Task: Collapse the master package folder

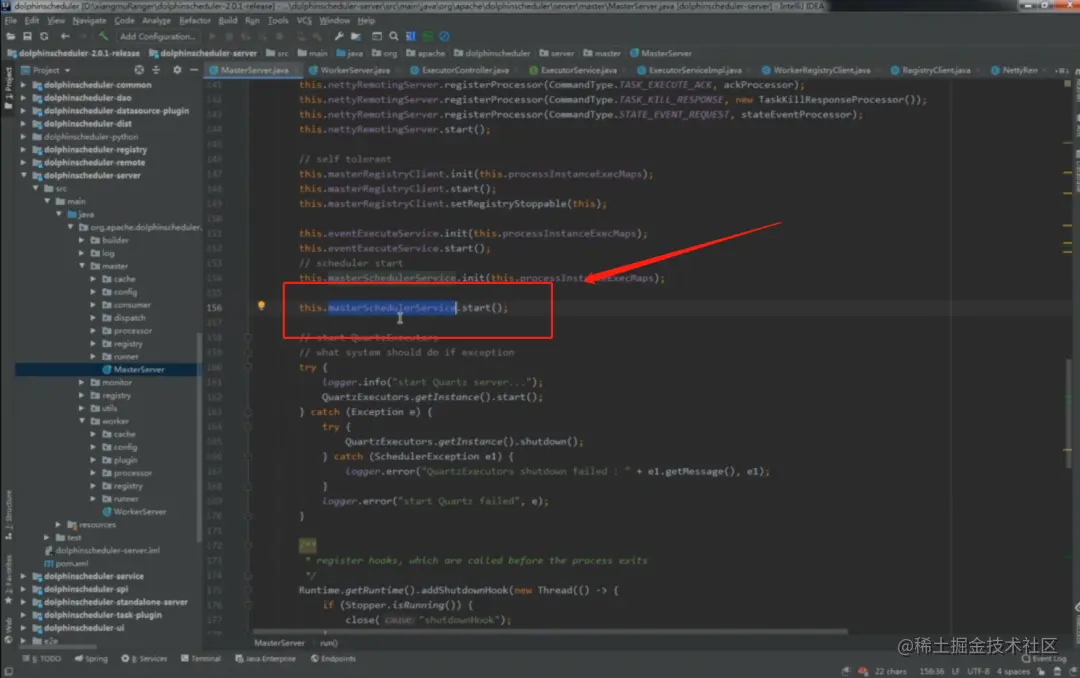Action: [x=82, y=266]
